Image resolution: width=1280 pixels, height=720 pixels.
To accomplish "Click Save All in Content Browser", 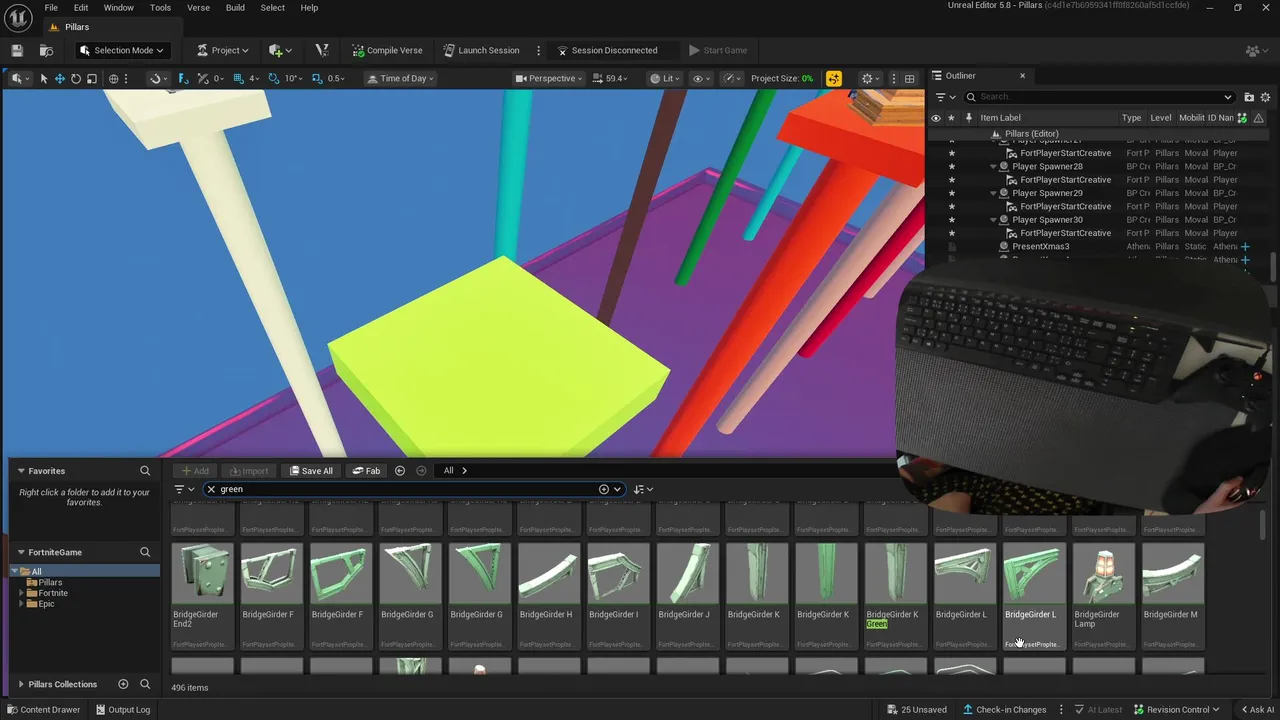I will point(311,471).
